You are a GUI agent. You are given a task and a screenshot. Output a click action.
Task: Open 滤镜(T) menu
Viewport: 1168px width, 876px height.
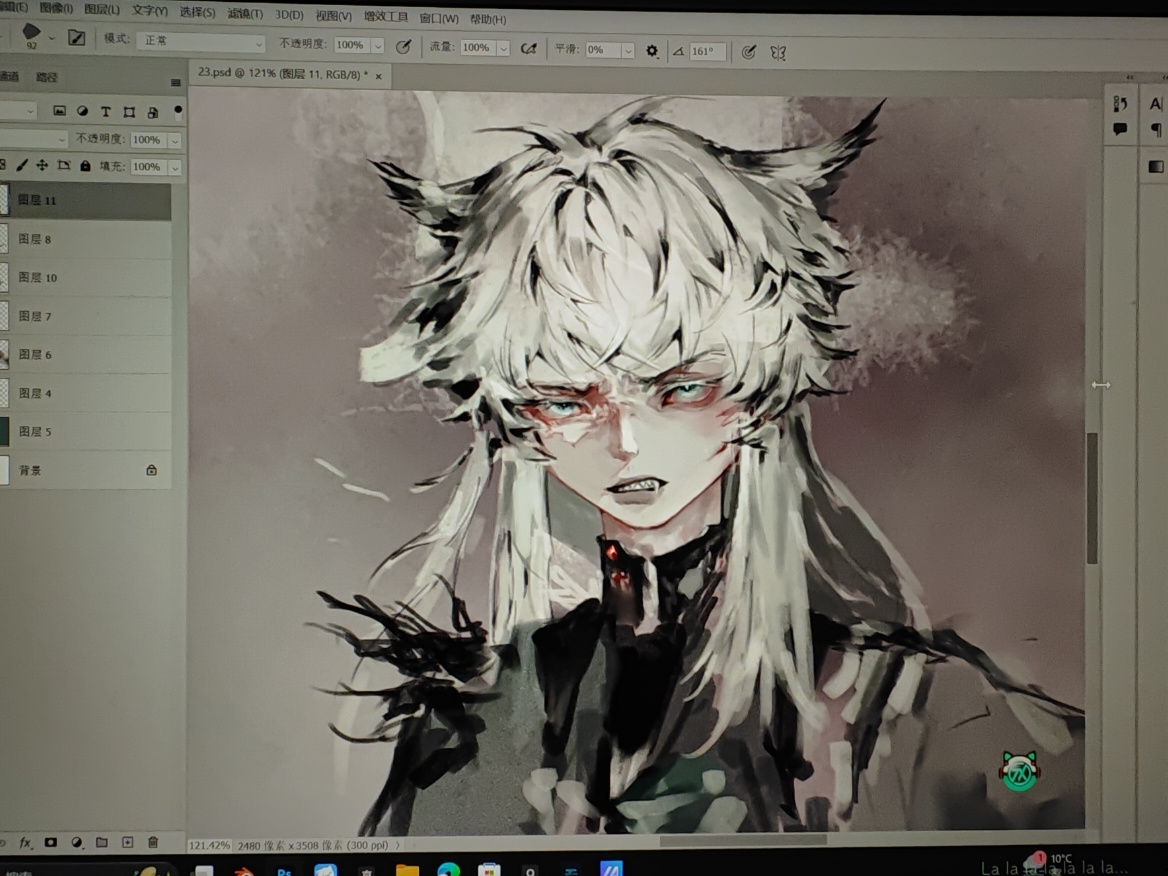(x=245, y=13)
